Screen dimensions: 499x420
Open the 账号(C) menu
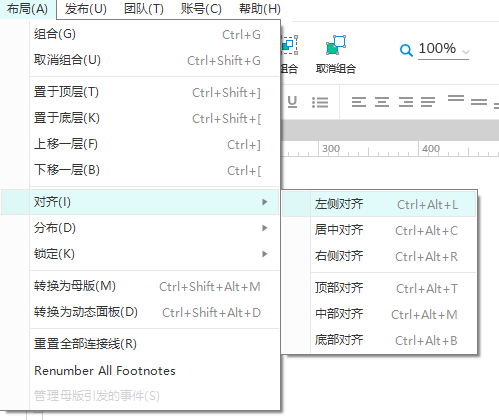coord(201,9)
